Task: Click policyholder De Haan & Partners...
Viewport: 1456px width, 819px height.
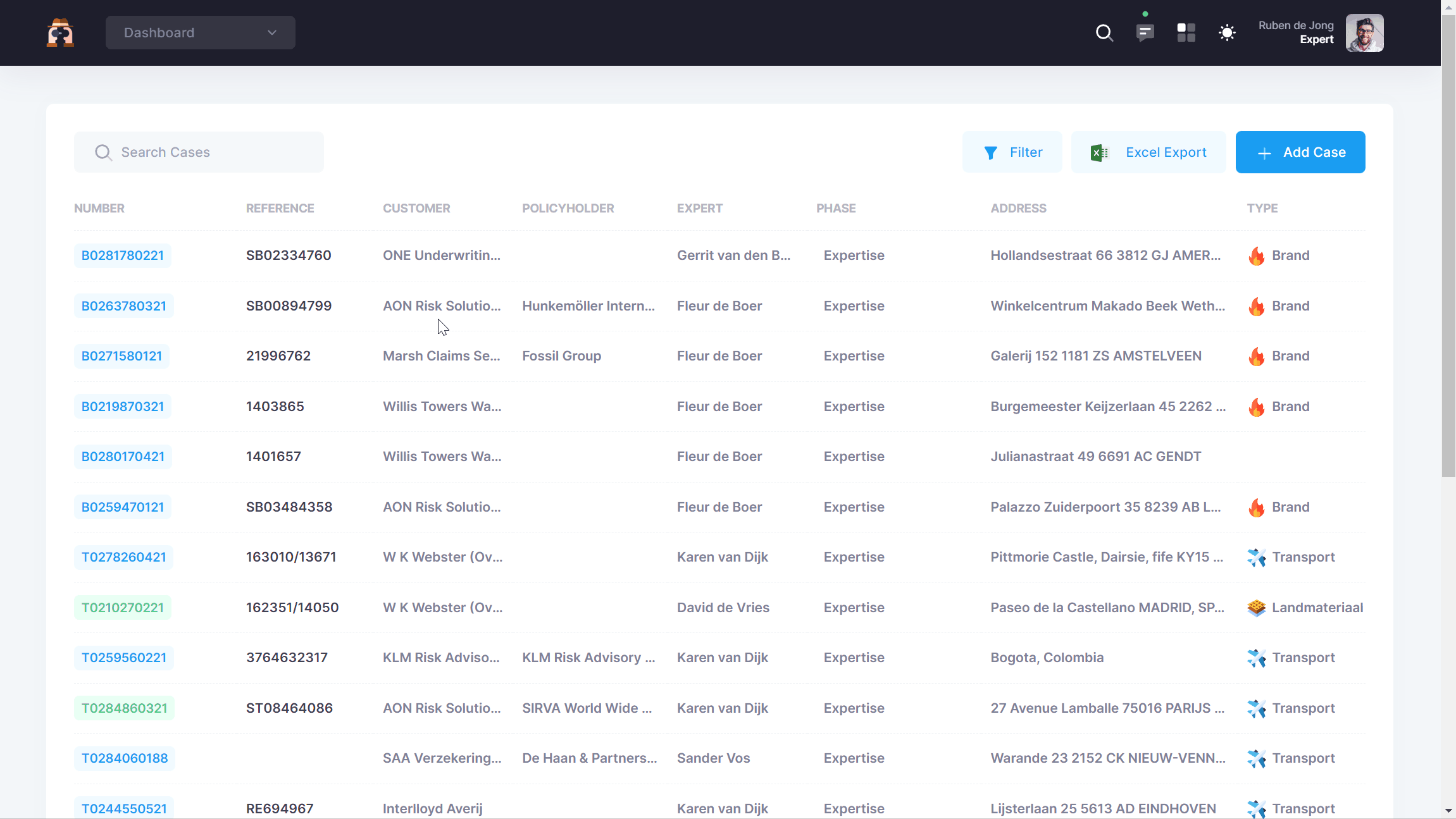Action: (589, 758)
